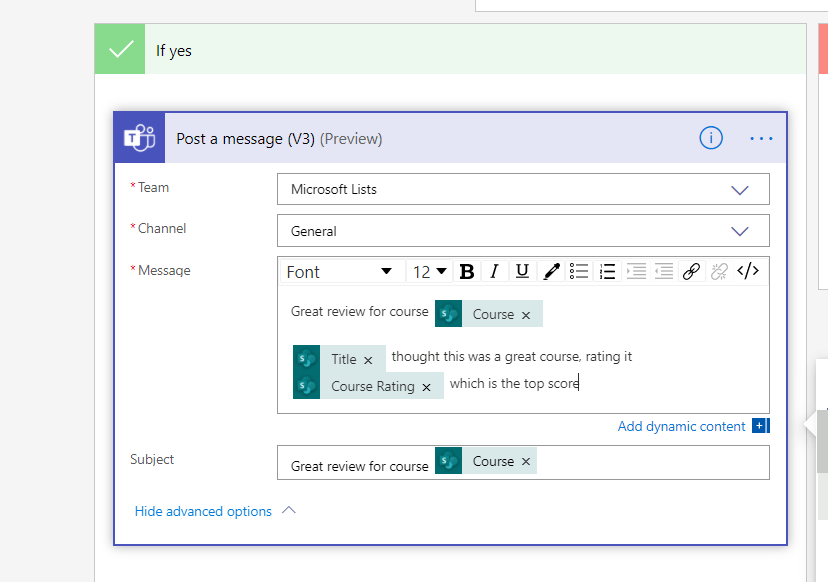Image resolution: width=828 pixels, height=582 pixels.
Task: Insert a numbered list
Action: 607,271
